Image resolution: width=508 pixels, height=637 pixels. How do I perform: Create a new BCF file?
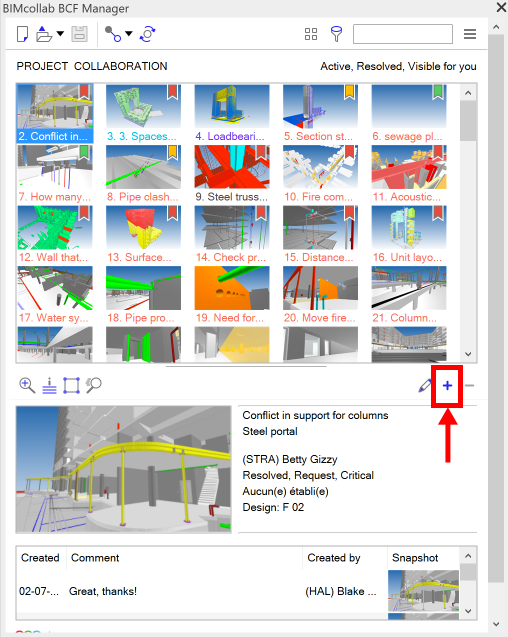pyautogui.click(x=23, y=34)
